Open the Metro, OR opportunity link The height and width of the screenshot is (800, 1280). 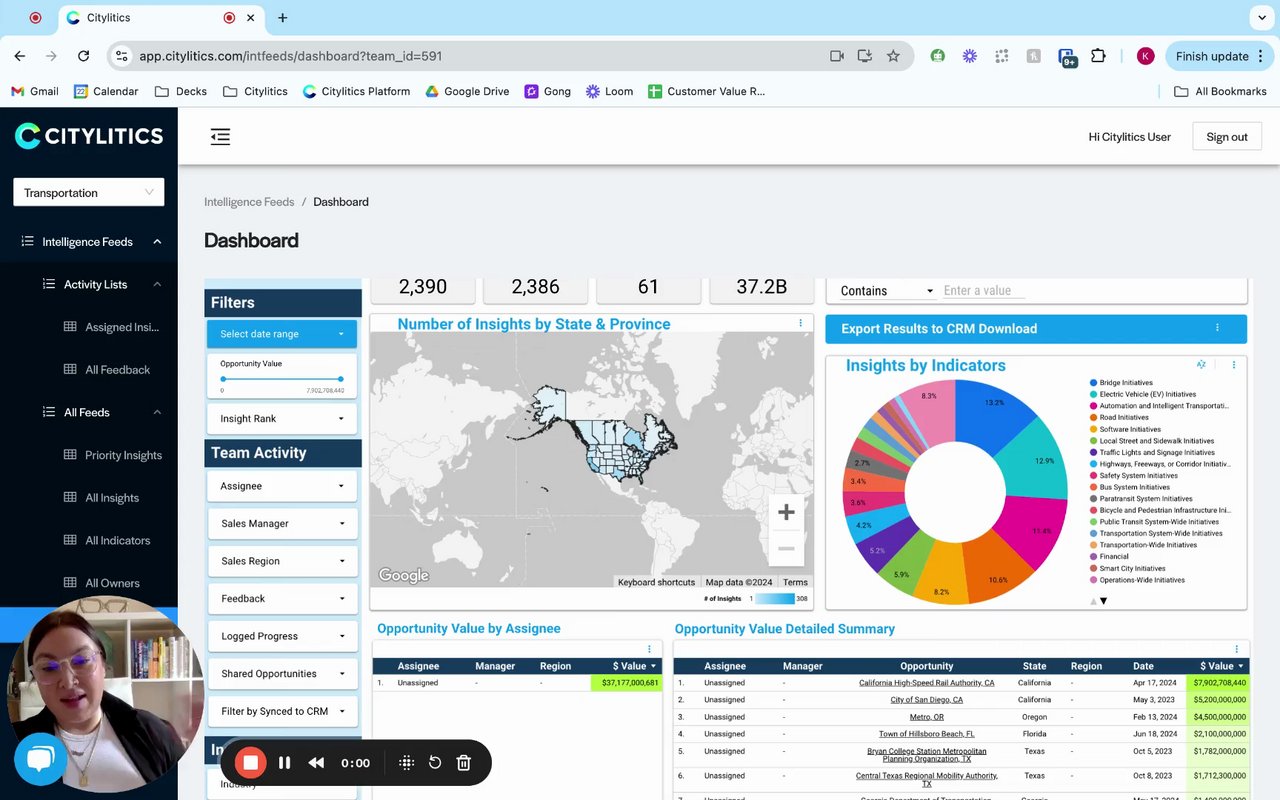926,717
